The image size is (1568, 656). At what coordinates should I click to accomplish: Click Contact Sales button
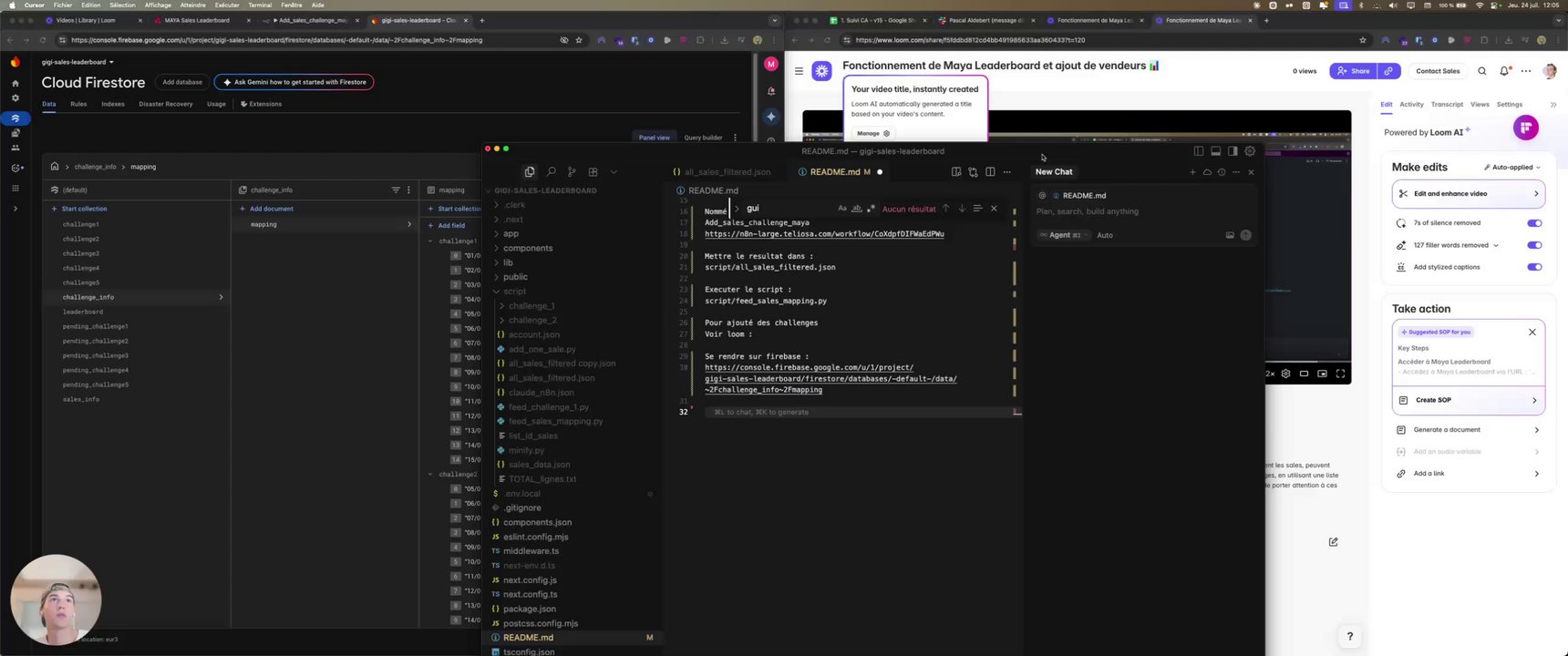point(1438,71)
